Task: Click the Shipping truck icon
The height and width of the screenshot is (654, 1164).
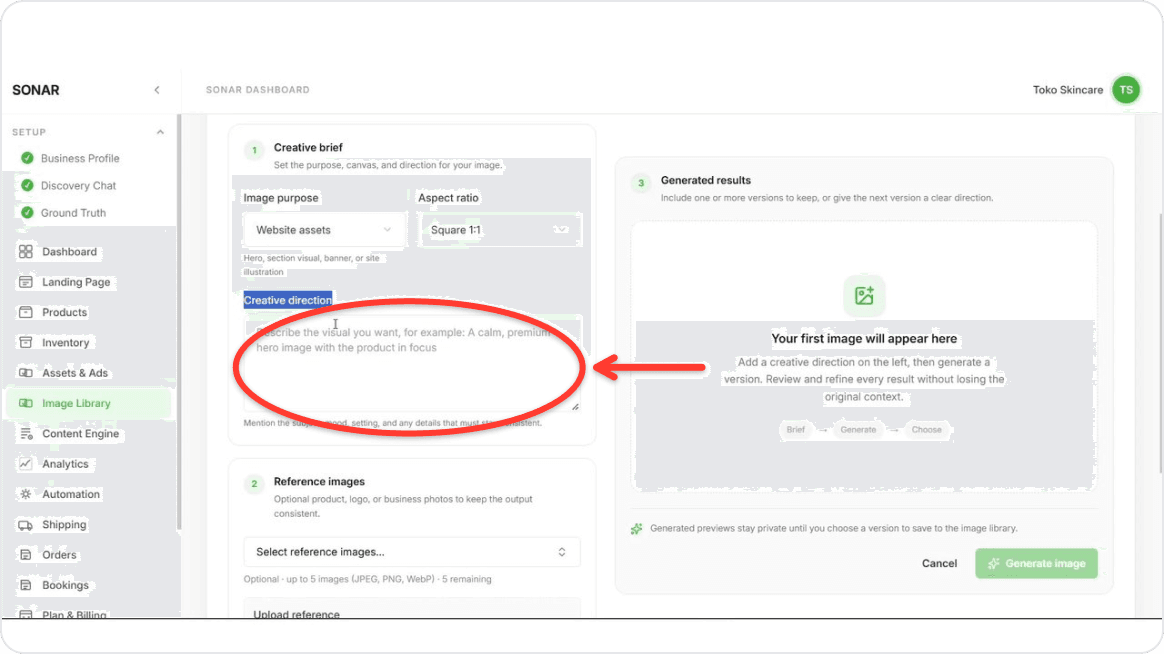Action: [x=26, y=525]
